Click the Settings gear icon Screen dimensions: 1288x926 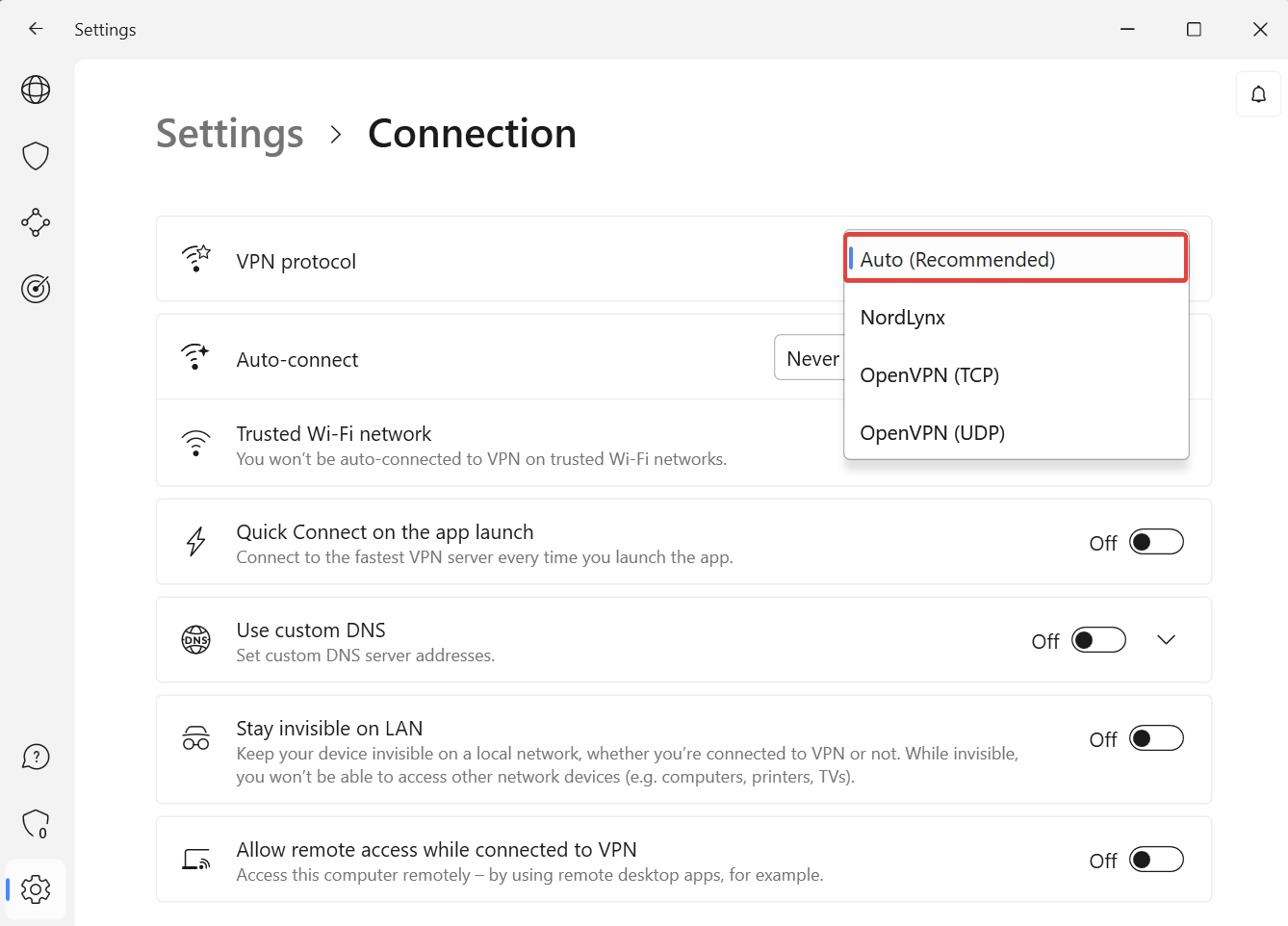(x=35, y=889)
